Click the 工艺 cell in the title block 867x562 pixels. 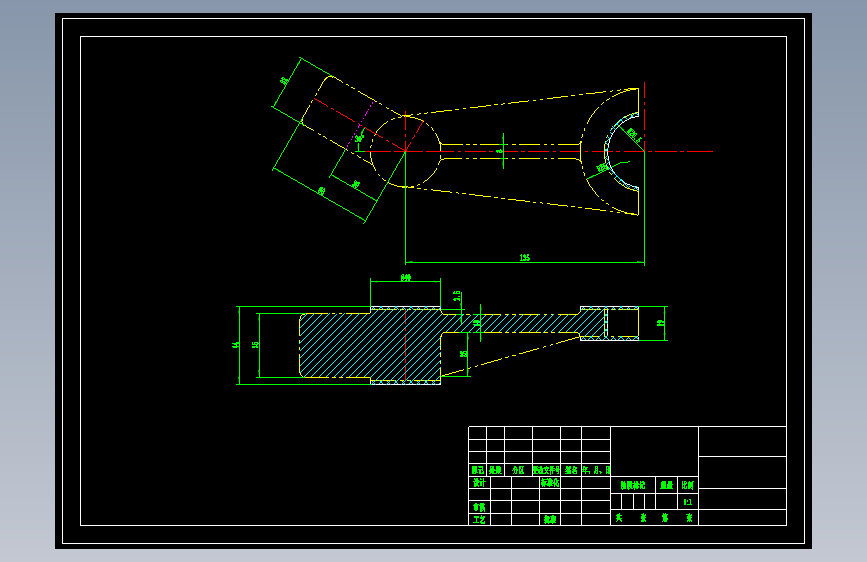point(479,520)
